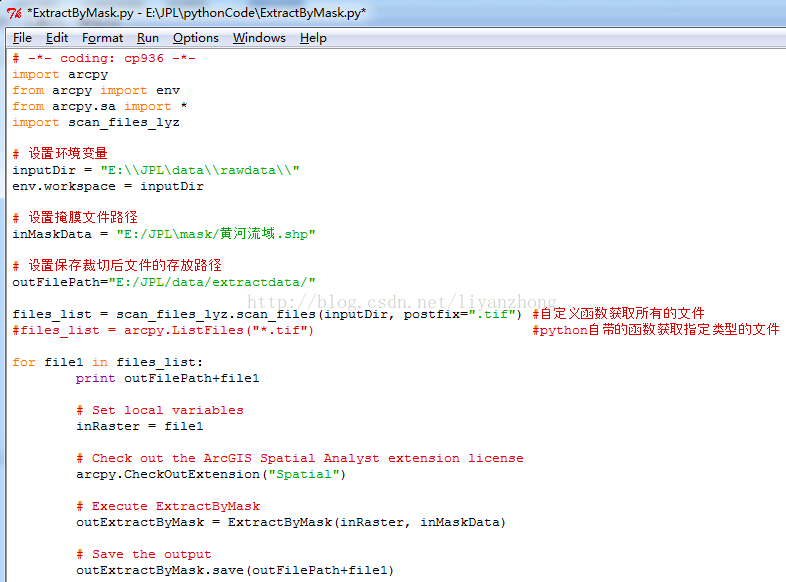The width and height of the screenshot is (786, 582).
Task: Open the Help menu
Action: 313,38
